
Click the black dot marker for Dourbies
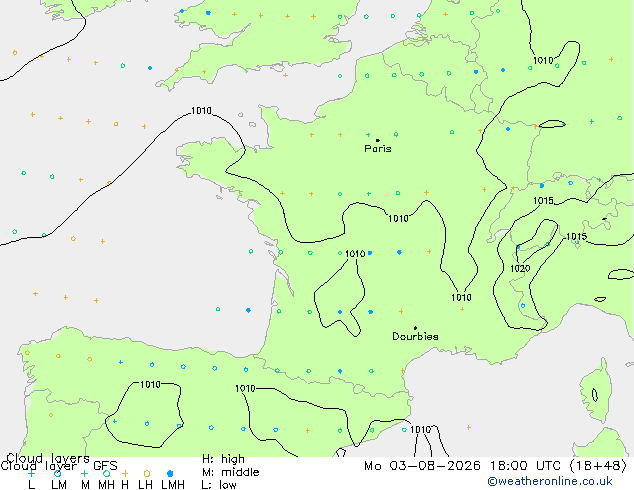click(x=415, y=328)
